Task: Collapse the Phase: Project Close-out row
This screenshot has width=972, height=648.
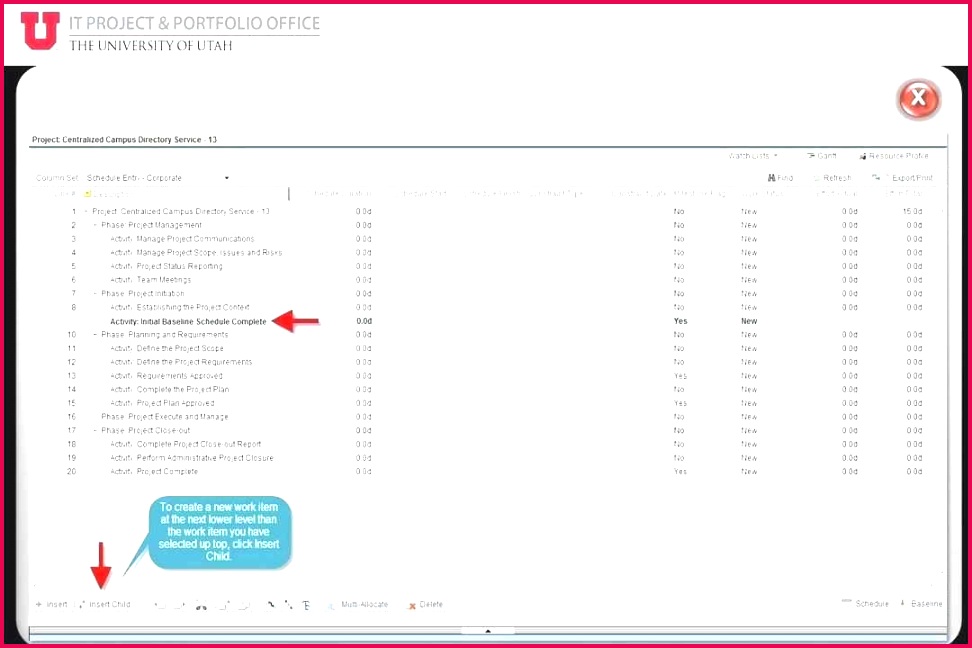Action: click(95, 430)
